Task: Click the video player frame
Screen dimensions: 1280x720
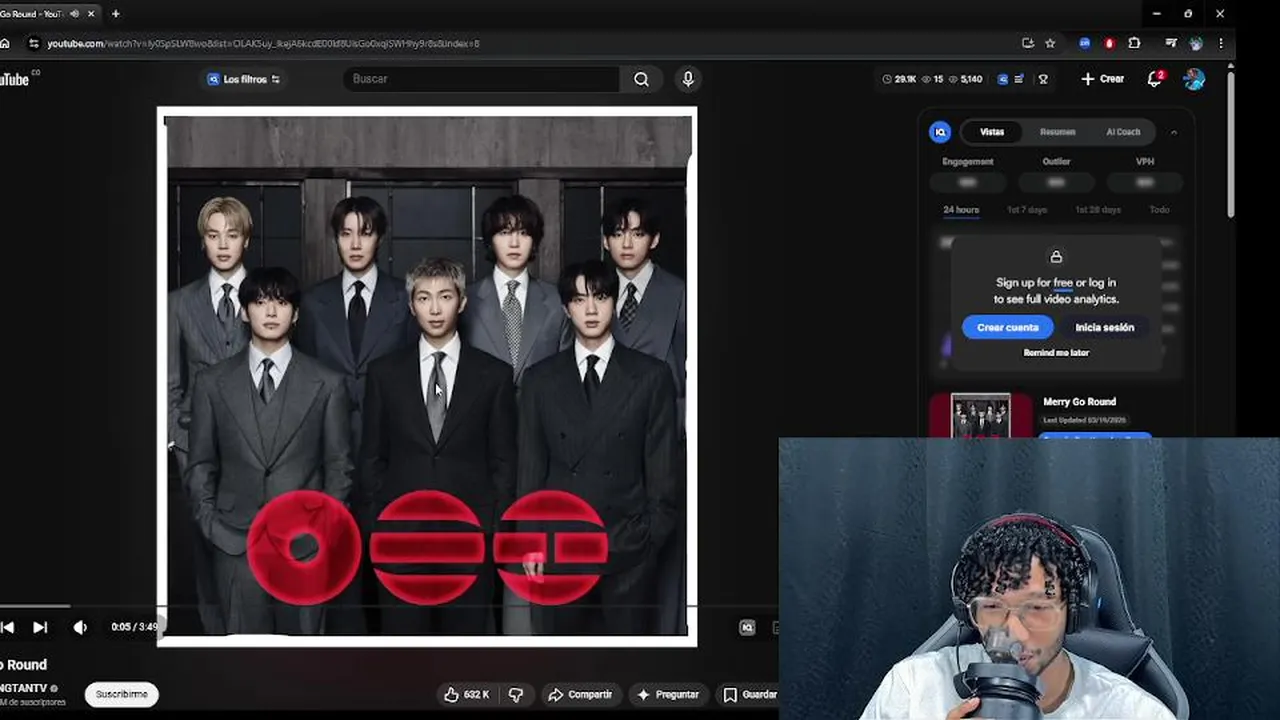Action: click(427, 376)
